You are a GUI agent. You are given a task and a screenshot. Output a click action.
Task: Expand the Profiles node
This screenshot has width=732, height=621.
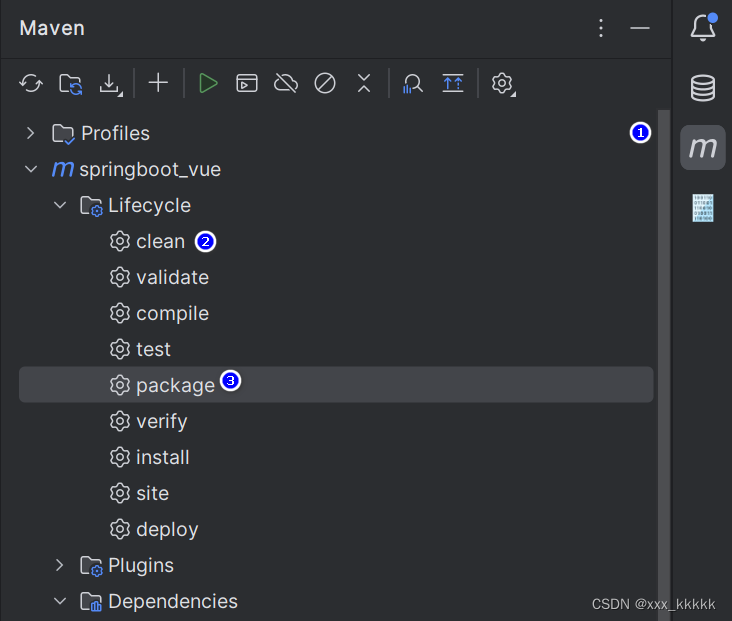[x=30, y=133]
